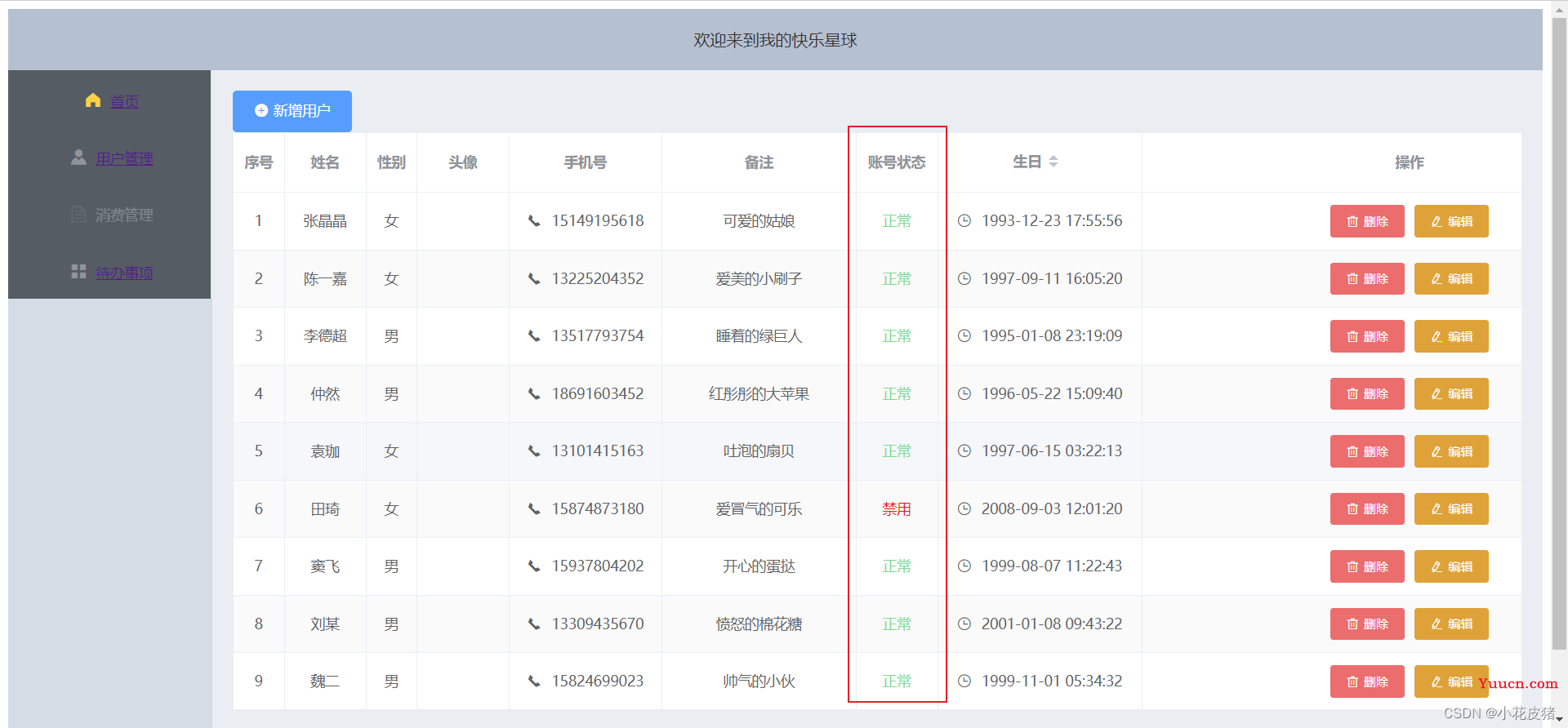Click the clock icon beside 1997-09-11 16:05:20
The height and width of the screenshot is (728, 1568).
click(x=964, y=279)
